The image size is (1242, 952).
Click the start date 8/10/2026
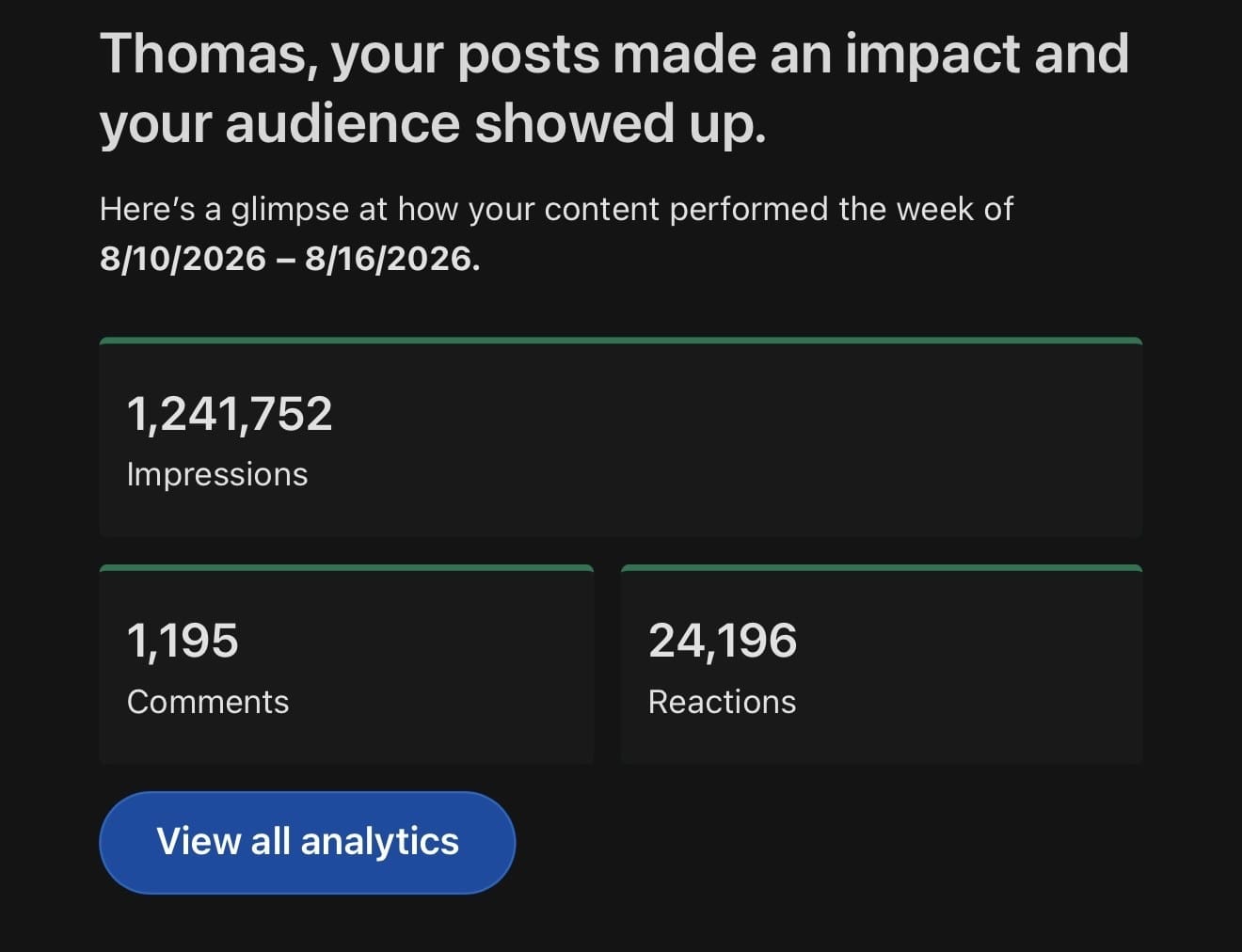point(183,259)
